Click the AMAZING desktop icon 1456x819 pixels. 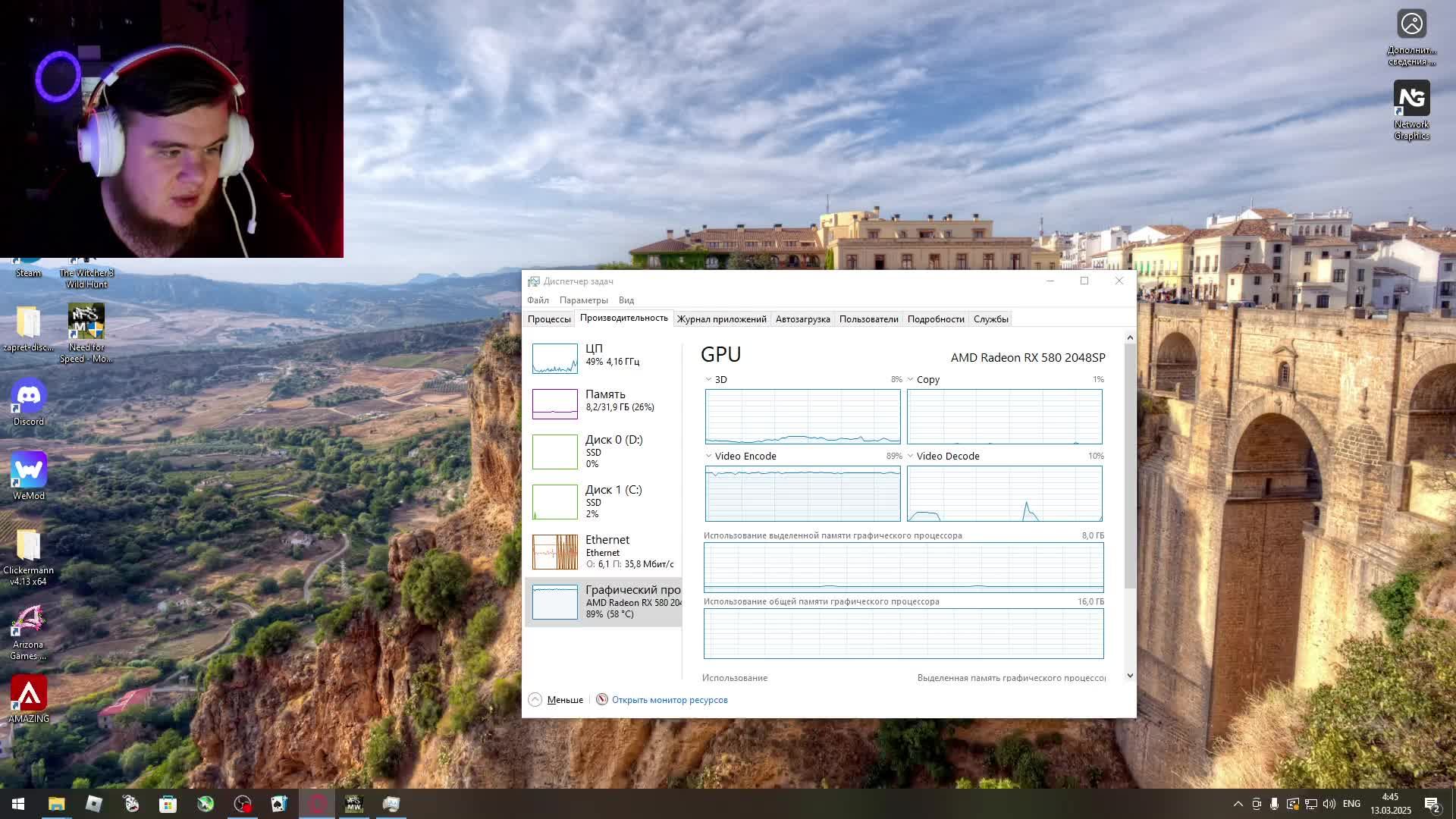coord(29,694)
